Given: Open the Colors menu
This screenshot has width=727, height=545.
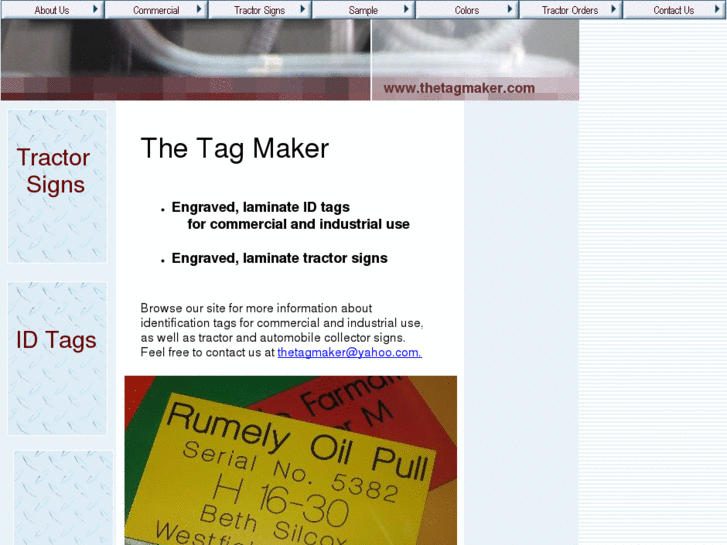Looking at the screenshot, I should click(466, 10).
